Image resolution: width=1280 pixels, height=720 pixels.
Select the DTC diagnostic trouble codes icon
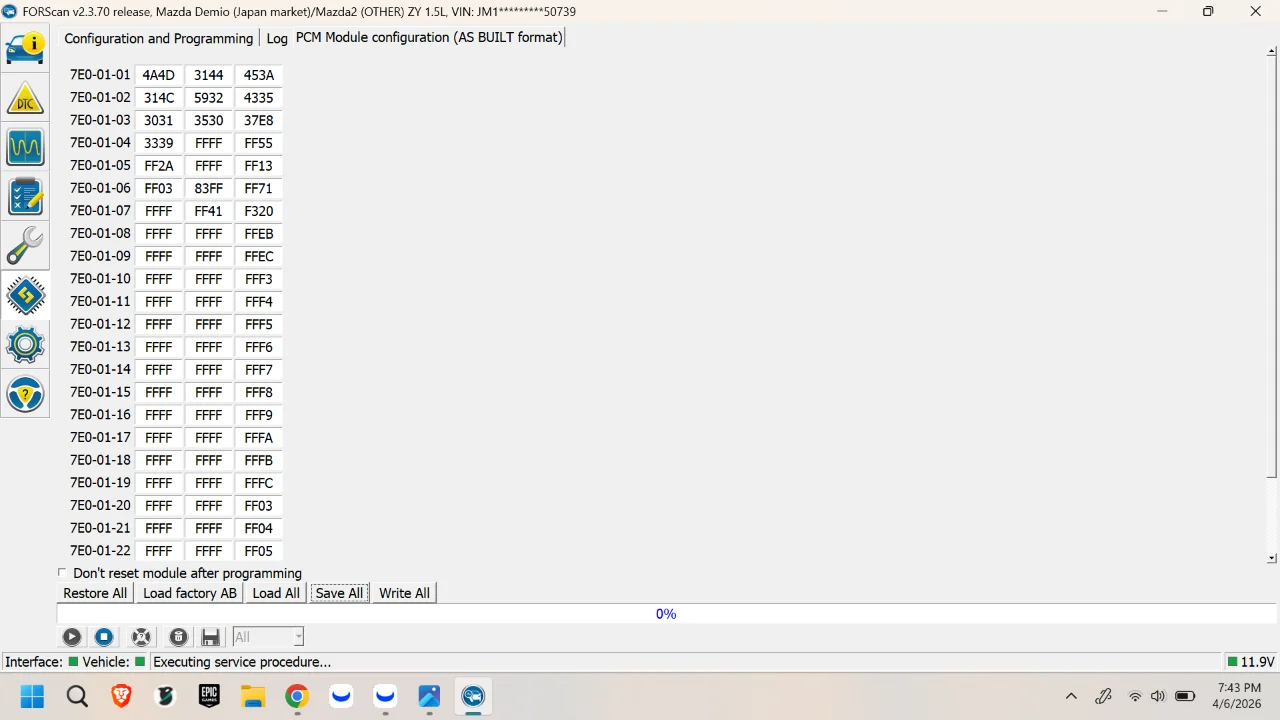point(25,99)
